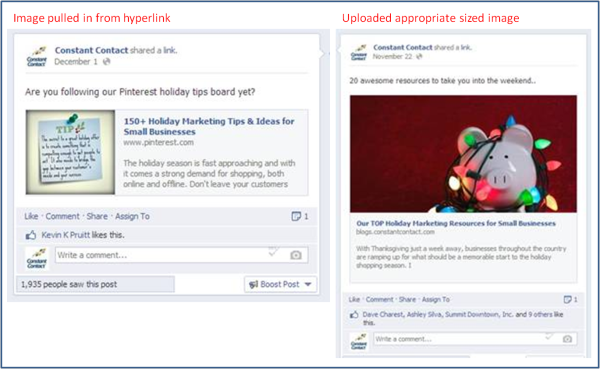This screenshot has height=369, width=600.
Task: Click '20 awesome resources' post text
Action: click(442, 81)
